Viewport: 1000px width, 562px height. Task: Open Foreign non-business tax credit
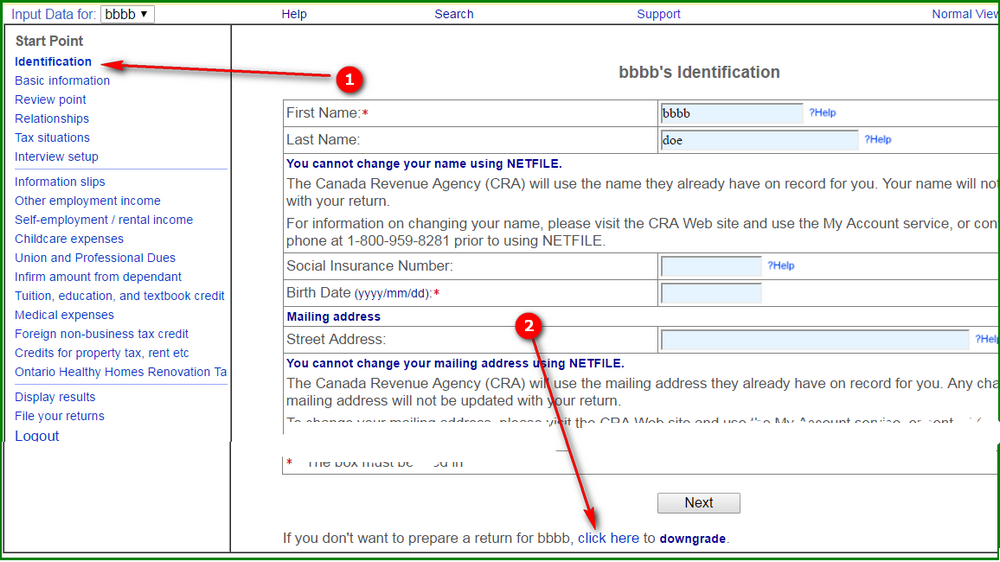[101, 334]
